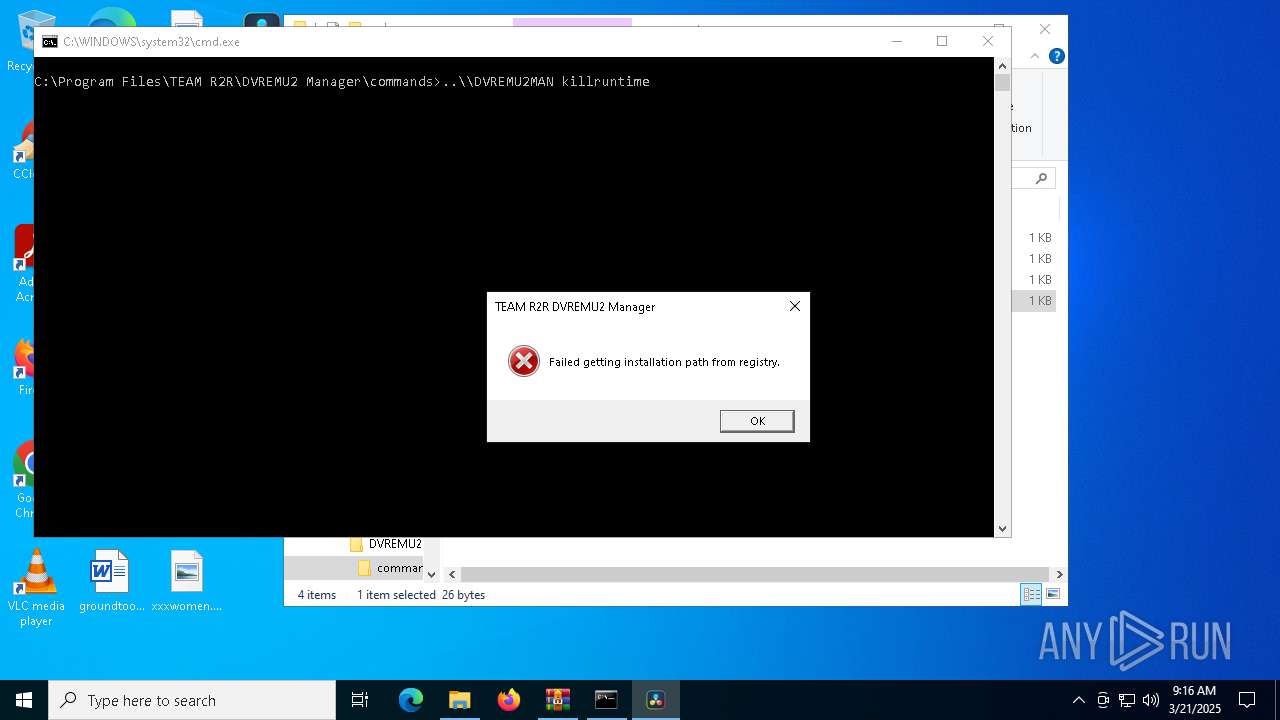Select the DVREMU2 folder in Explorer tree

[x=386, y=544]
